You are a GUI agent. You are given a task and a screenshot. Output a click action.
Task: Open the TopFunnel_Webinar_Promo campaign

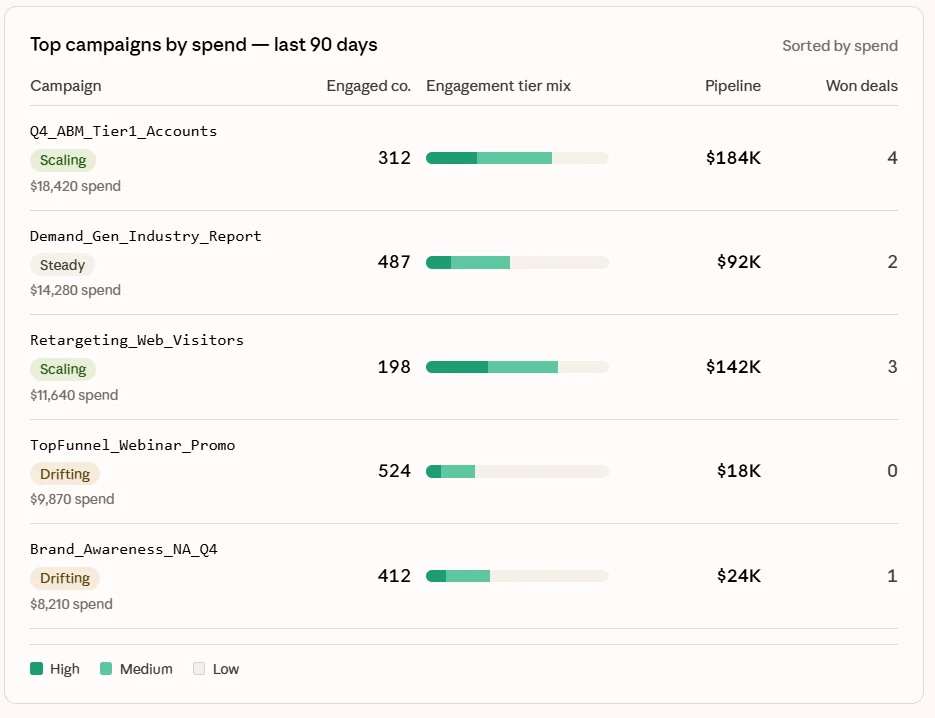pyautogui.click(x=132, y=445)
